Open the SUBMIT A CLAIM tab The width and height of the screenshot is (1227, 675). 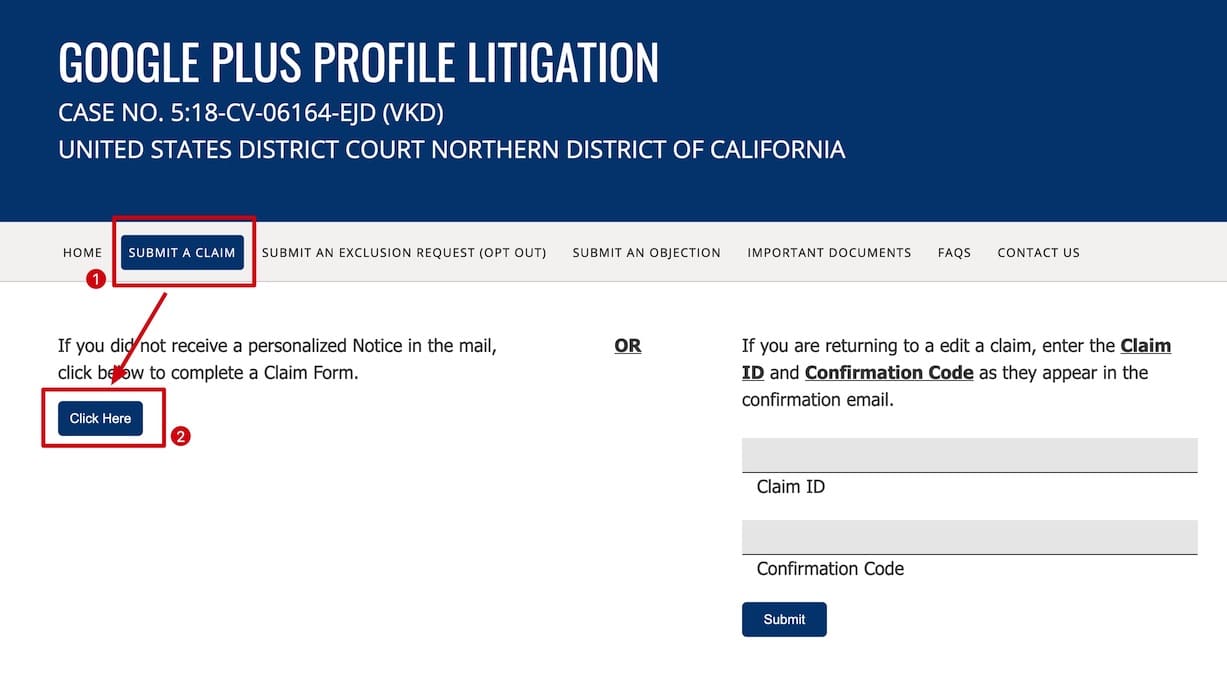(182, 253)
